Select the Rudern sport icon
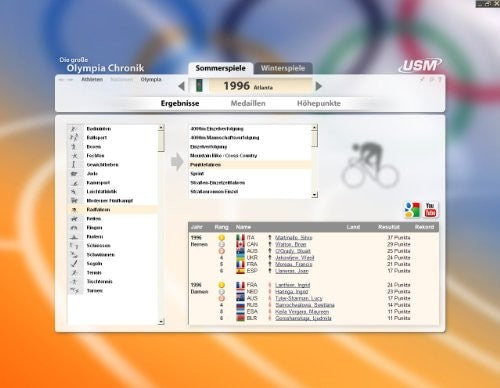The height and width of the screenshot is (388, 500). pos(74,237)
